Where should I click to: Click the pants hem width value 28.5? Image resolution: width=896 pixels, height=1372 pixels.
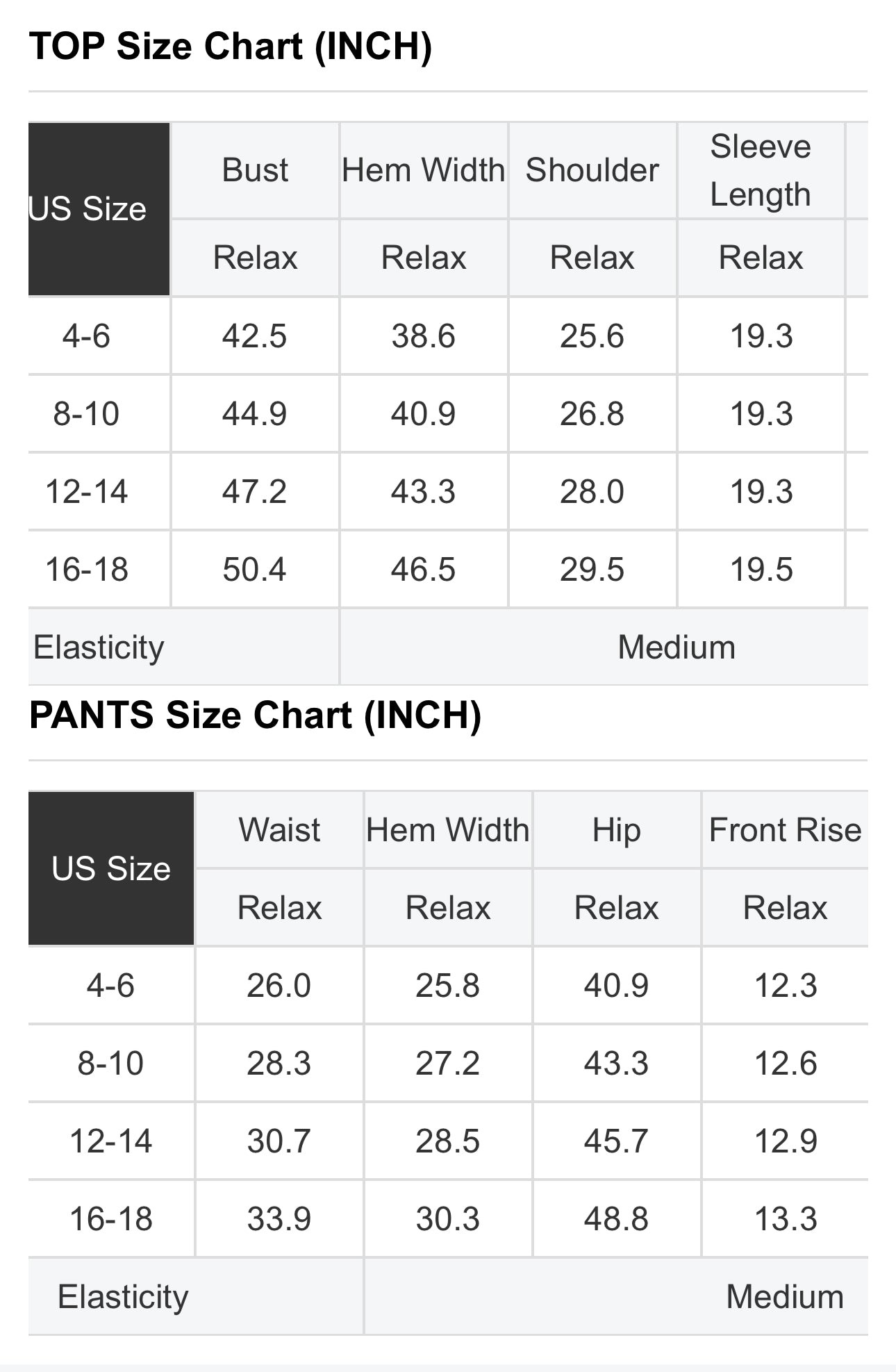pyautogui.click(x=447, y=1141)
